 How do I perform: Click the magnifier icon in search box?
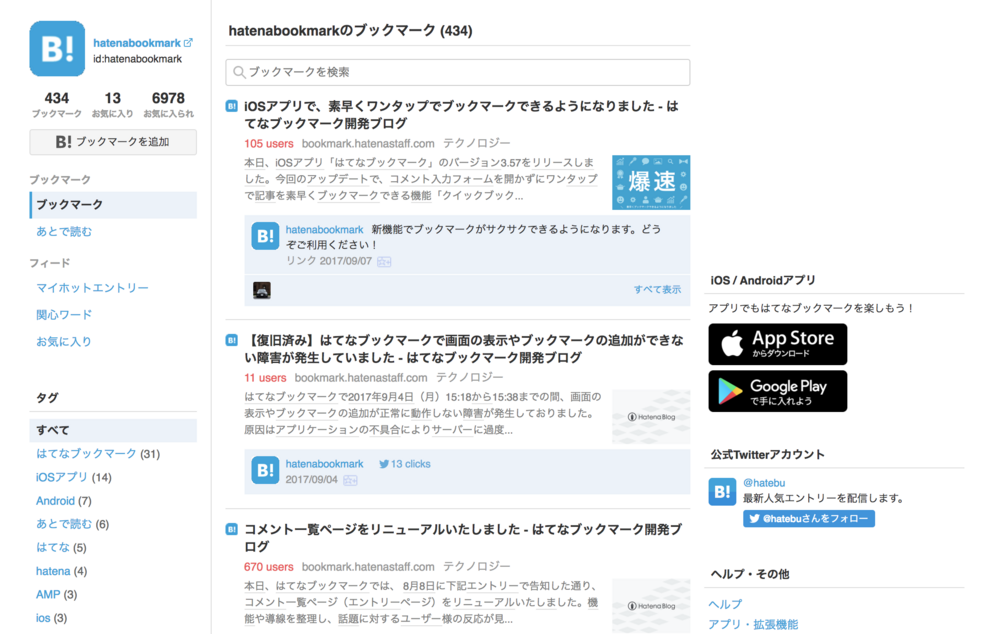[239, 72]
